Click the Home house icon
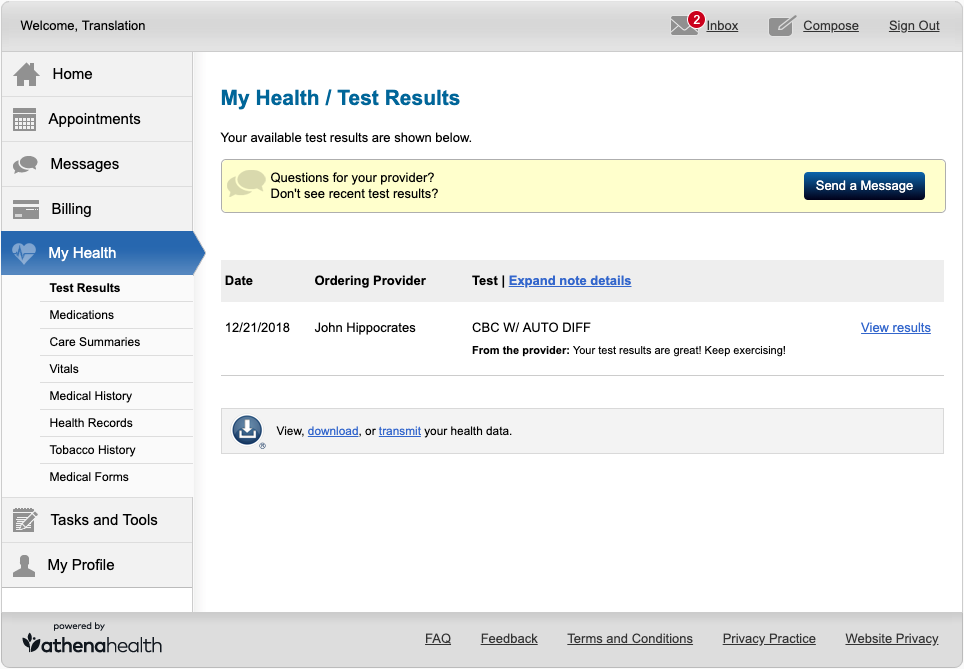Viewport: 964px width, 669px height. point(26,74)
